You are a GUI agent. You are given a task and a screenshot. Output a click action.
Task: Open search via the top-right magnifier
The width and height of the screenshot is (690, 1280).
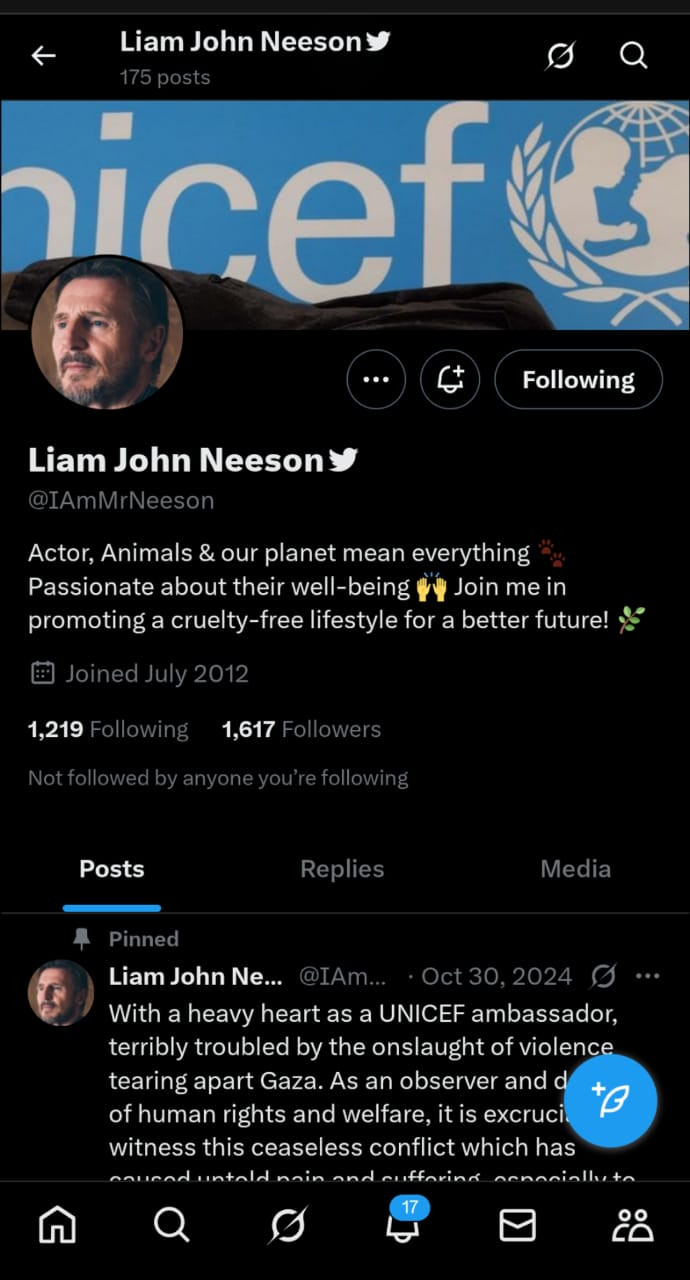[633, 55]
